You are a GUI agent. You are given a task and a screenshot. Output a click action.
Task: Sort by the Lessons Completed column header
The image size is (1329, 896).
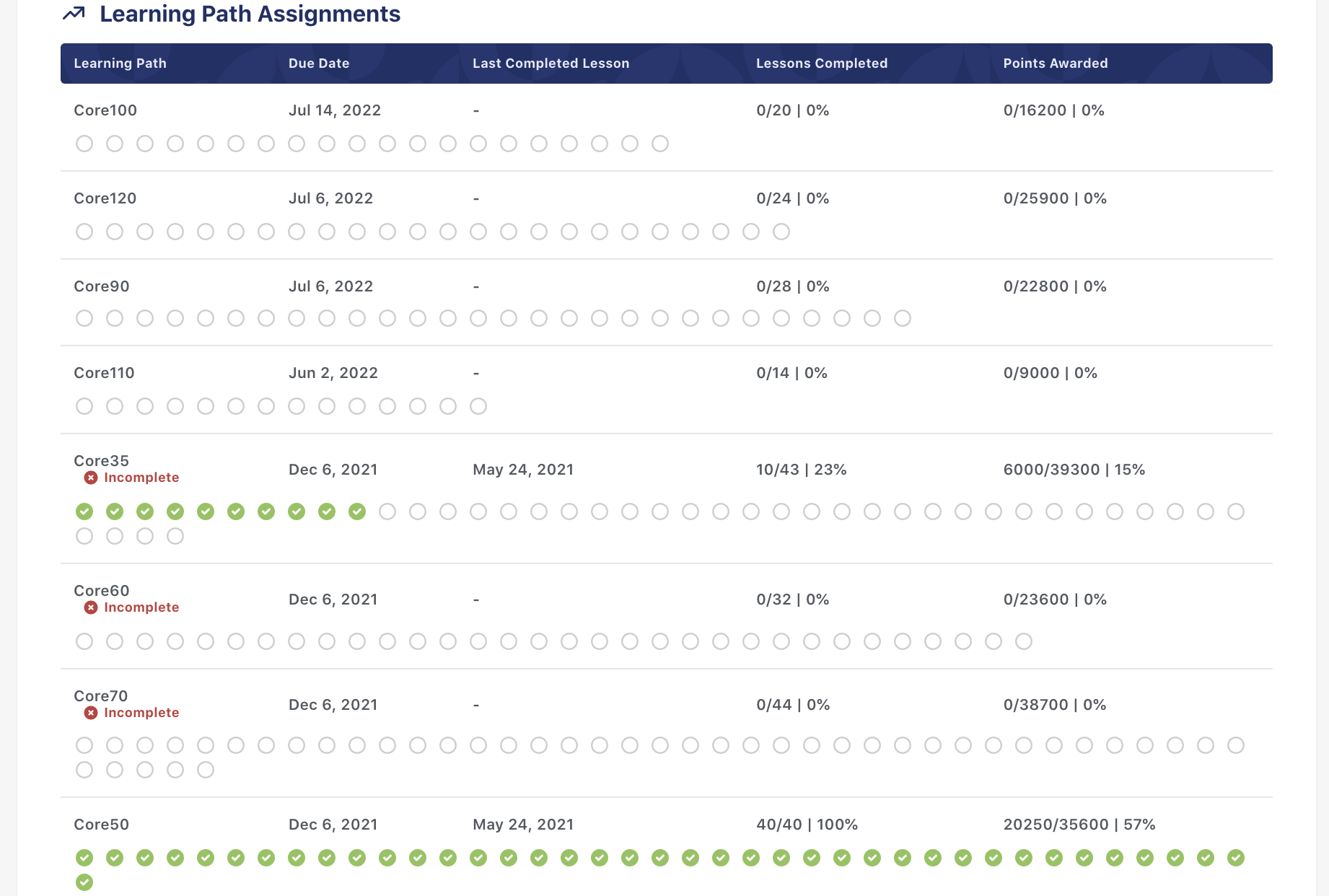coord(822,63)
